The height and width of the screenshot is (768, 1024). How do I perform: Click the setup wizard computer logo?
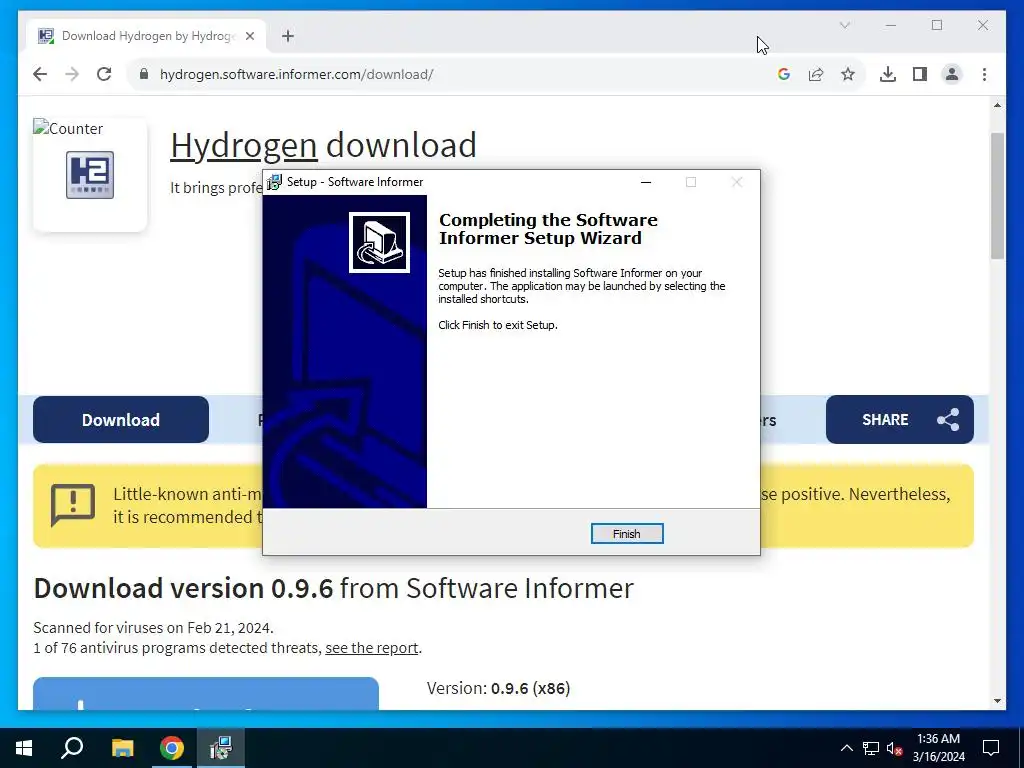379,242
